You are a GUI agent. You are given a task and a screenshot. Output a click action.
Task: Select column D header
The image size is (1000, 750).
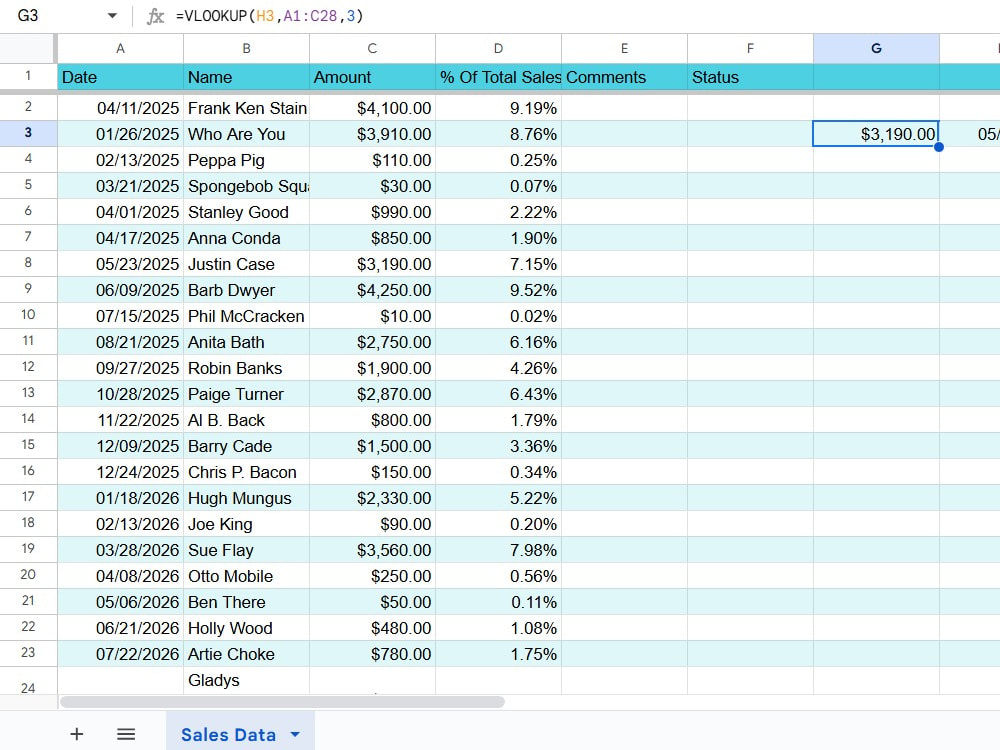pyautogui.click(x=498, y=48)
